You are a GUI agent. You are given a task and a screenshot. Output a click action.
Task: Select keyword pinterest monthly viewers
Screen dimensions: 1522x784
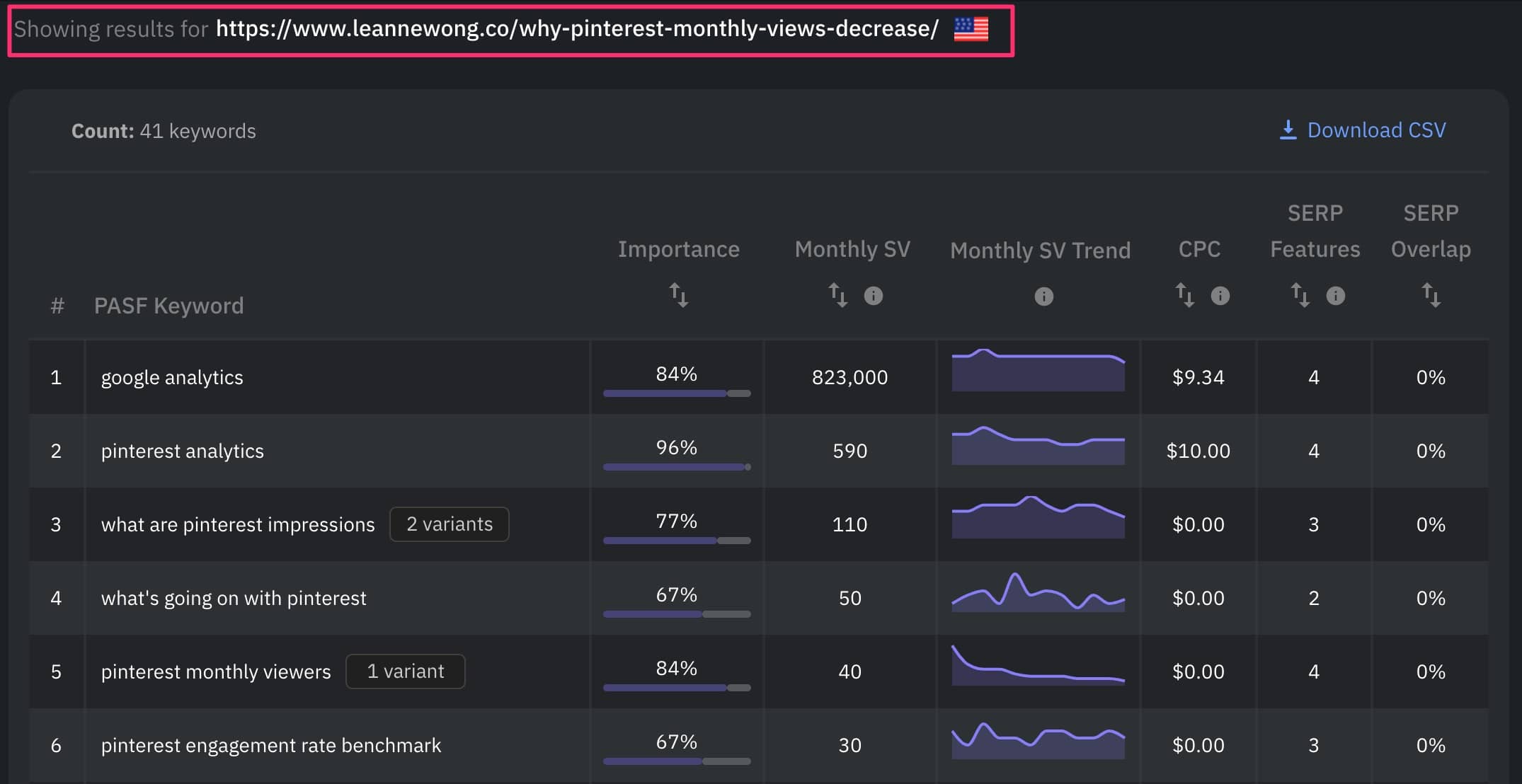(x=216, y=671)
